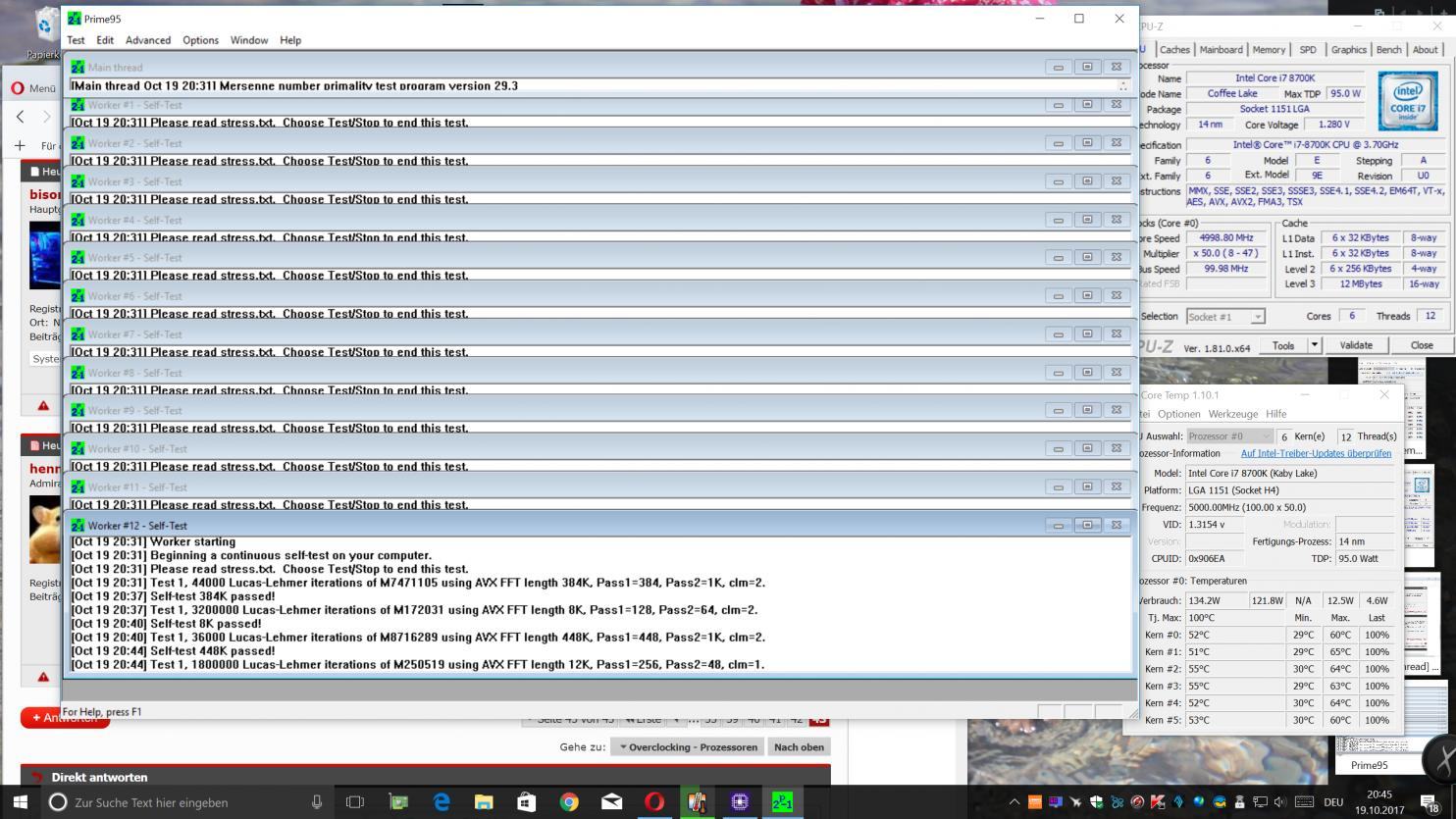The height and width of the screenshot is (819, 1456).
Task: Open Task View from the taskbar
Action: [355, 802]
